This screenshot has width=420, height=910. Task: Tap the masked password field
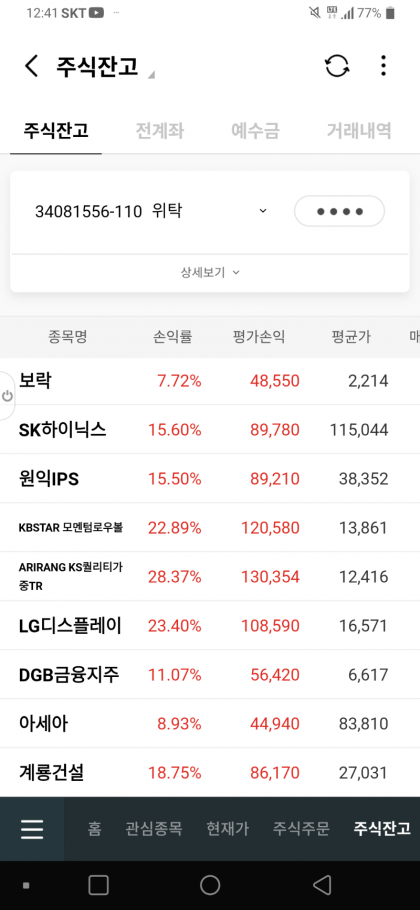(x=339, y=211)
